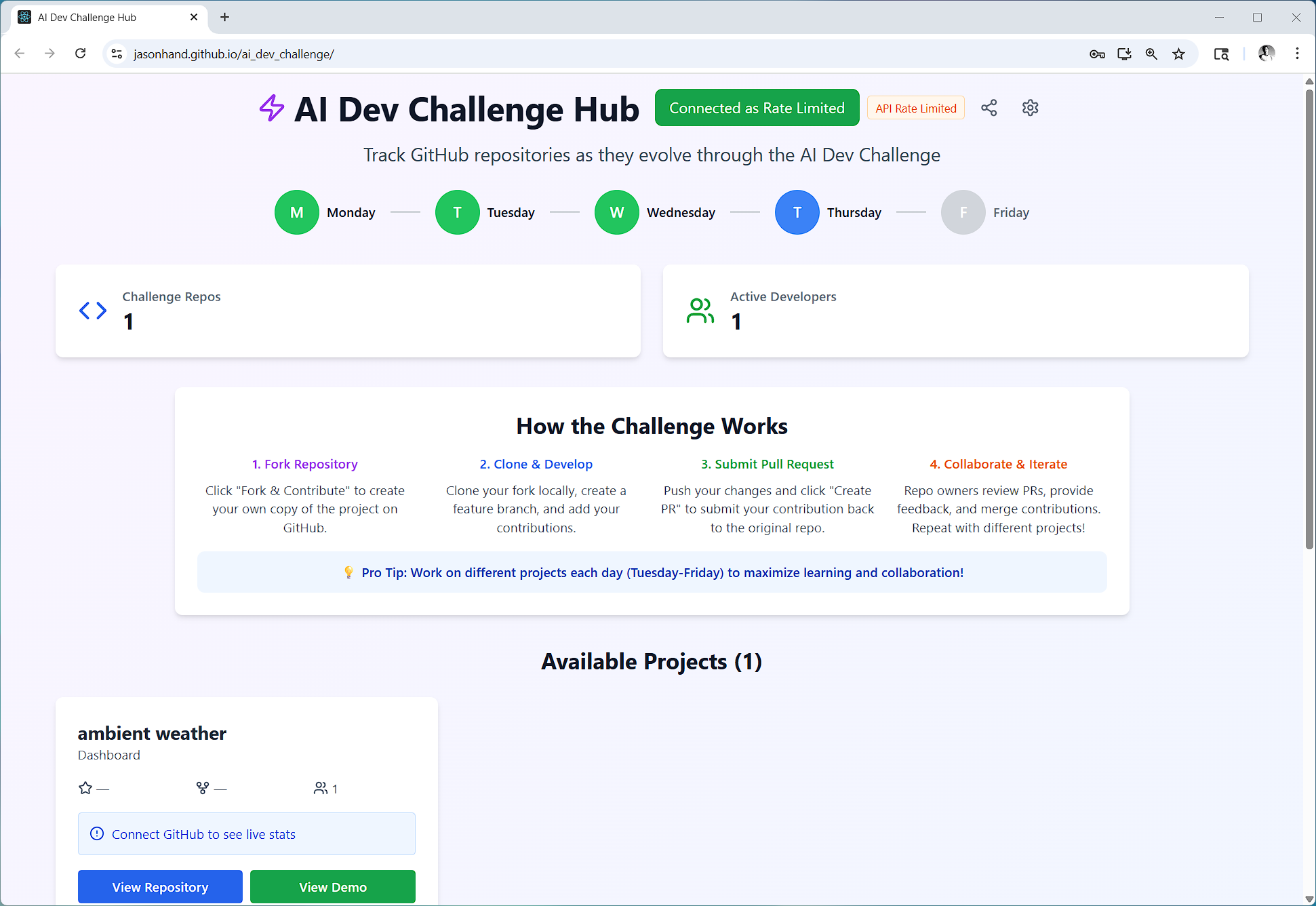Reload the page
1316x906 pixels.
80,54
